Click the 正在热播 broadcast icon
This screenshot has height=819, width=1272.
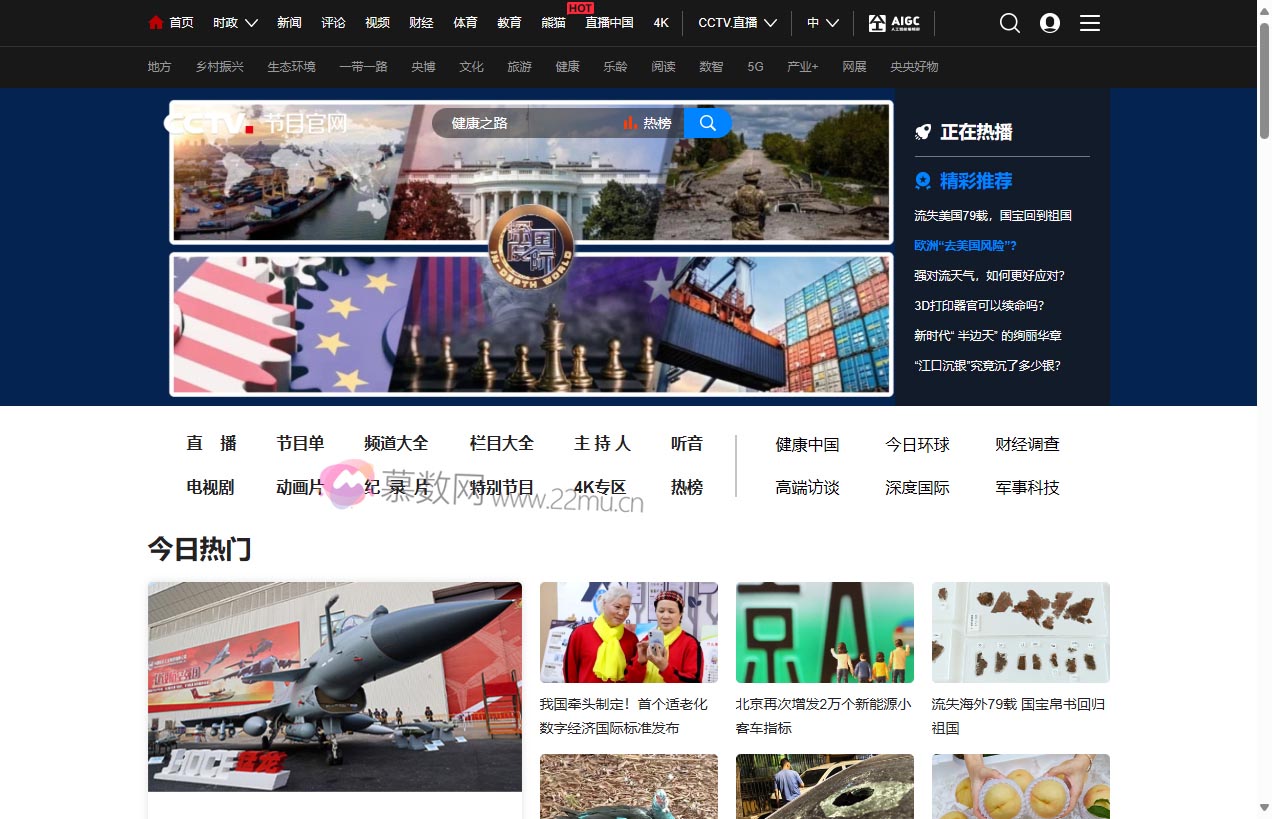[921, 131]
